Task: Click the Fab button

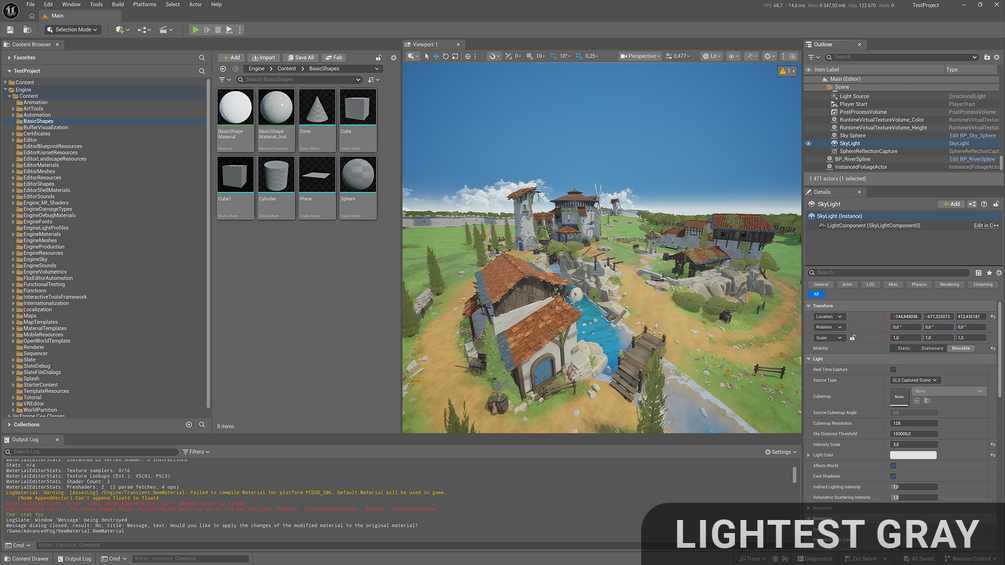Action: 333,58
